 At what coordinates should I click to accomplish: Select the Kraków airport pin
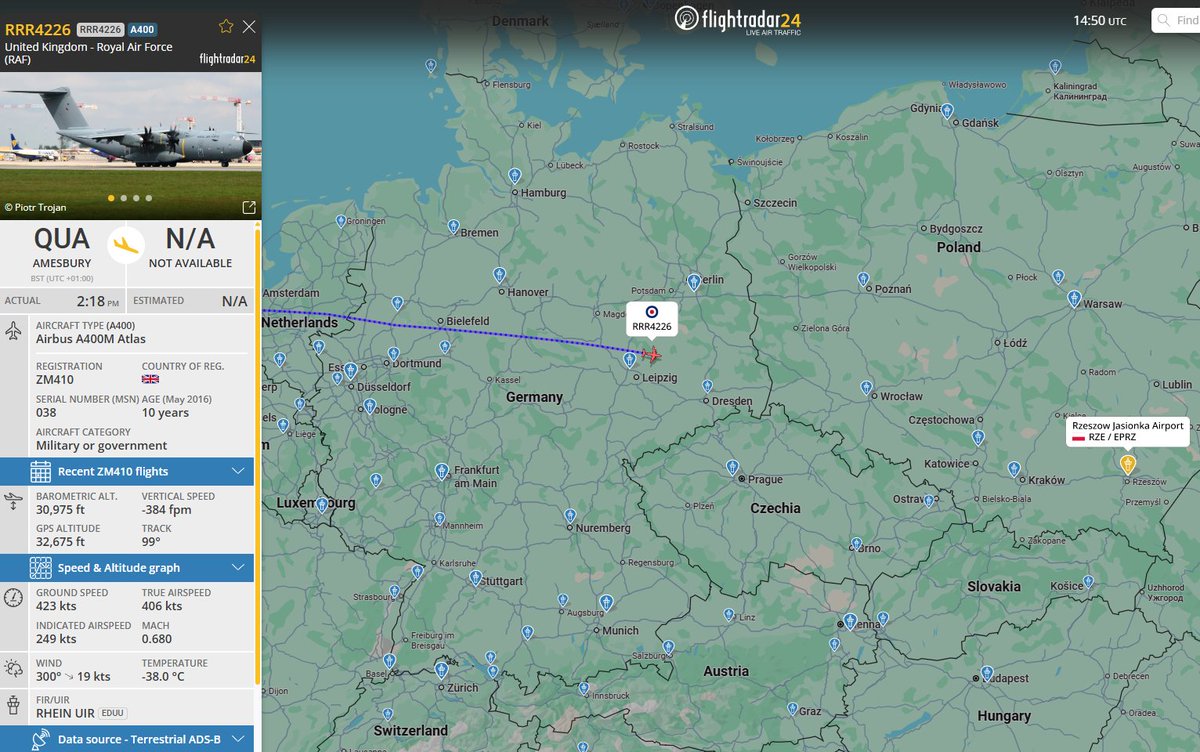pyautogui.click(x=1014, y=469)
